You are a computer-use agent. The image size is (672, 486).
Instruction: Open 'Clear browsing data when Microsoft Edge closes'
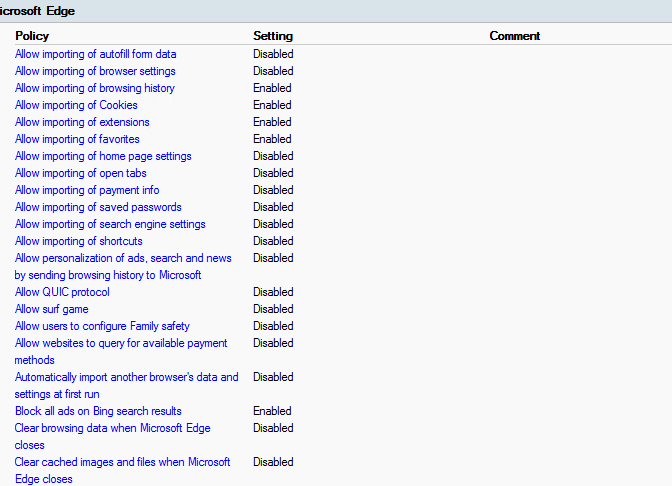pyautogui.click(x=112, y=428)
